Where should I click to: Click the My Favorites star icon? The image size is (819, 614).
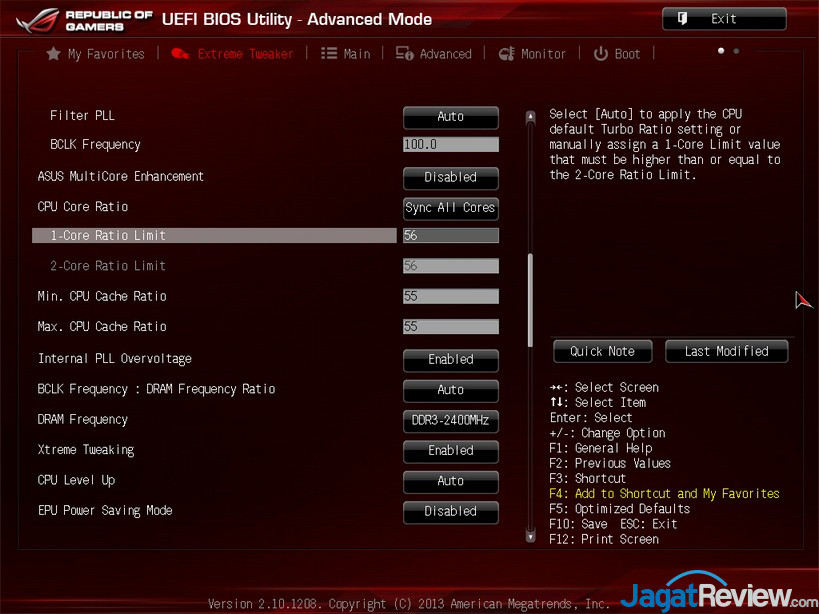53,53
